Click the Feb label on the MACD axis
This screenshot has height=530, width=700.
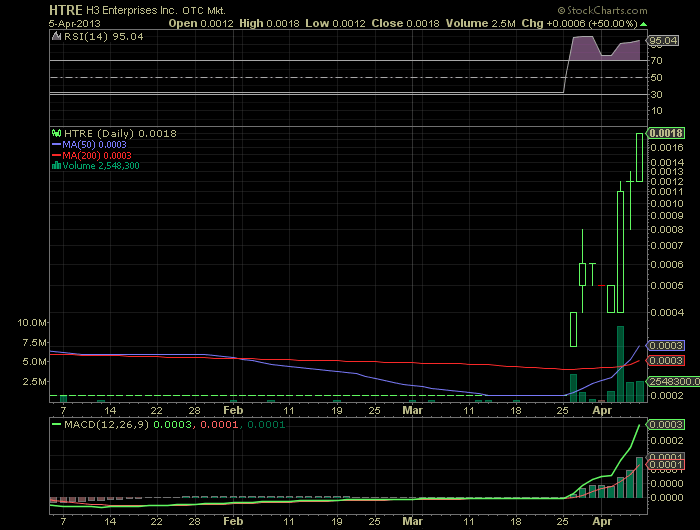click(x=233, y=521)
